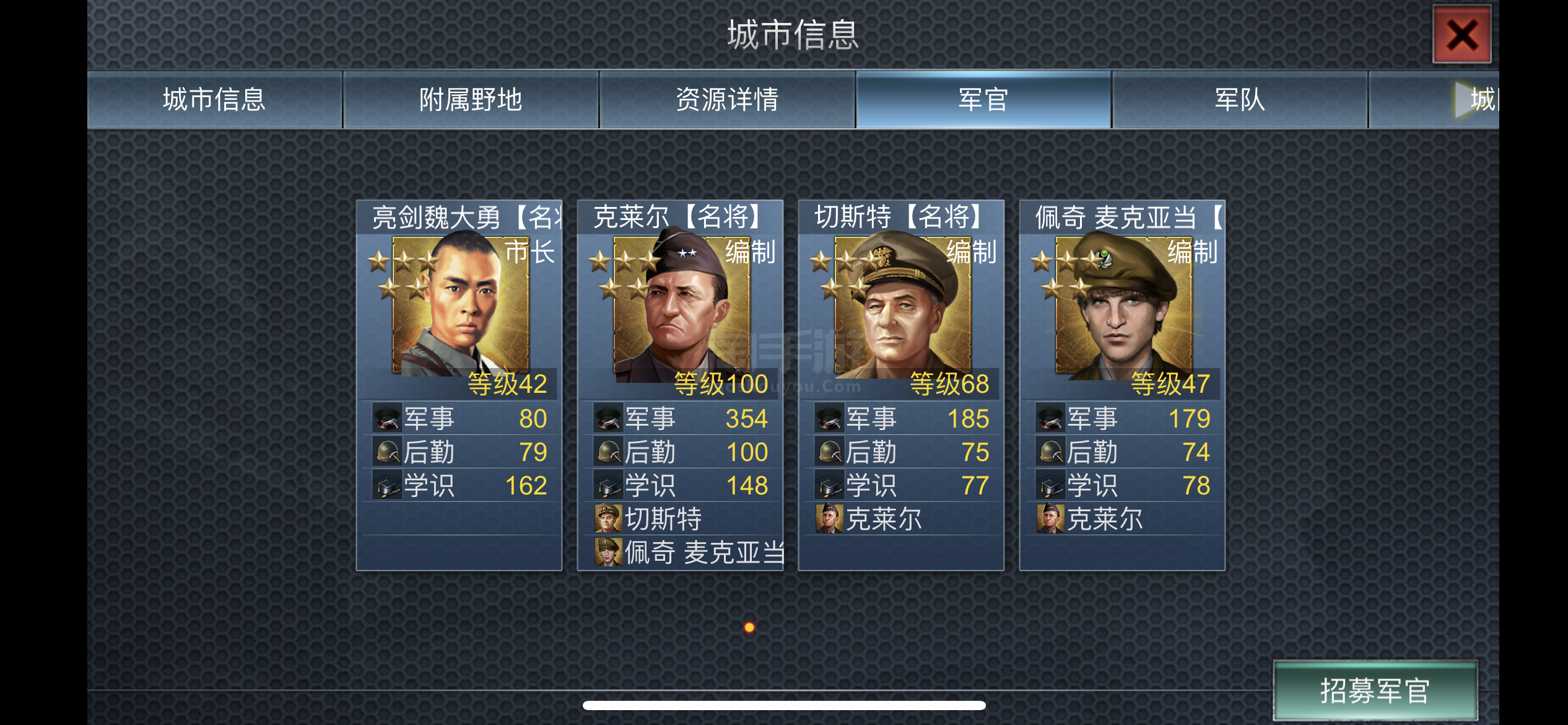Viewport: 1568px width, 725px height.
Task: Select 佩奇 麦克亚当 officer portrait
Action: pyautogui.click(x=1123, y=305)
